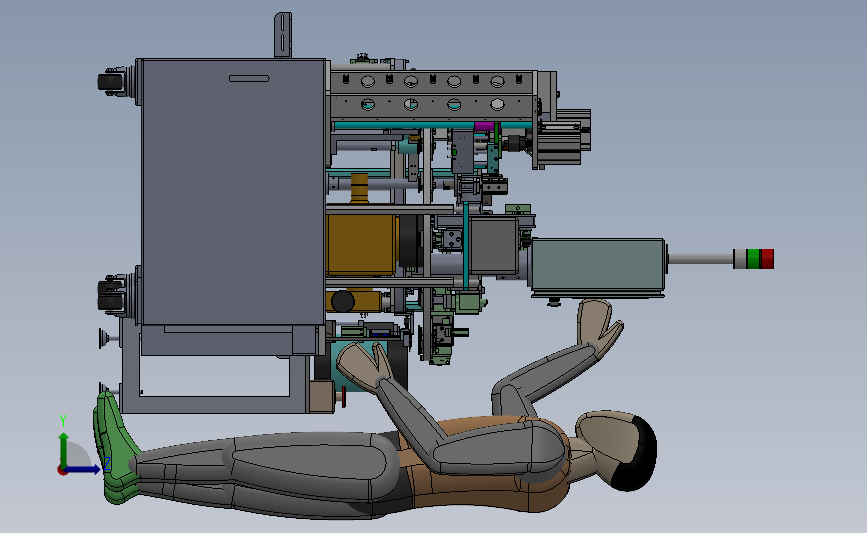The width and height of the screenshot is (867, 533).
Task: Select the black pulley disc beside motor
Action: point(410,242)
